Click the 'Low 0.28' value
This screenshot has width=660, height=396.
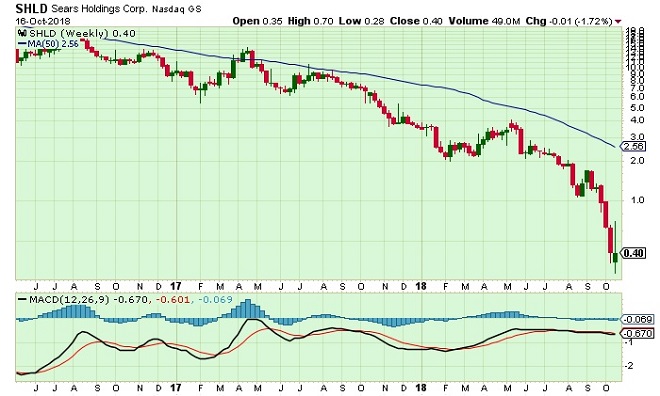[361, 21]
